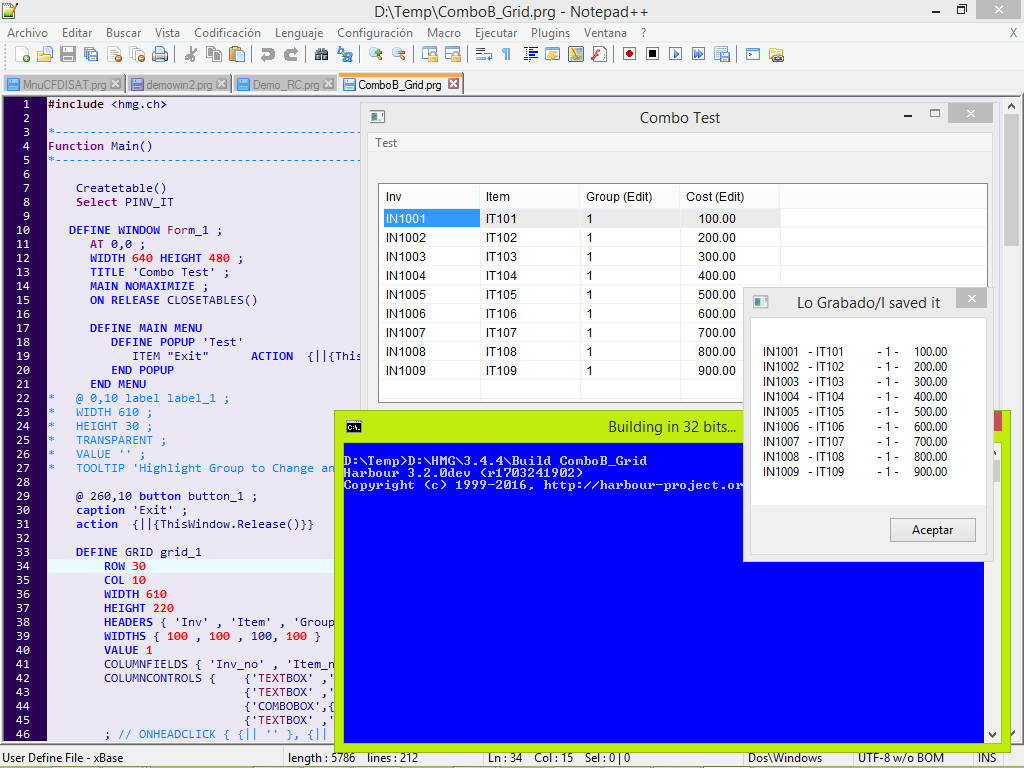Viewport: 1024px width, 768px height.
Task: Open Find with the binoculars icon
Action: 321,54
